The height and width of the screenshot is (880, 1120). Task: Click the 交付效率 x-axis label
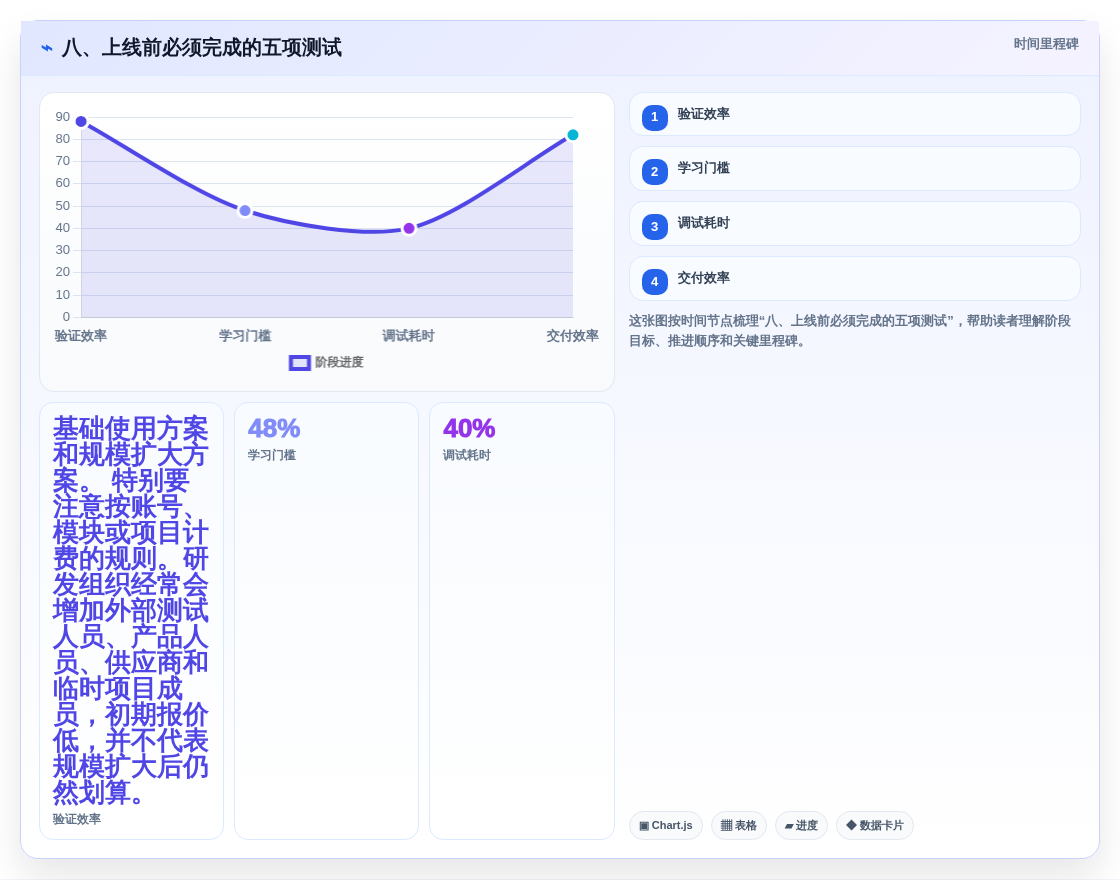click(x=572, y=336)
